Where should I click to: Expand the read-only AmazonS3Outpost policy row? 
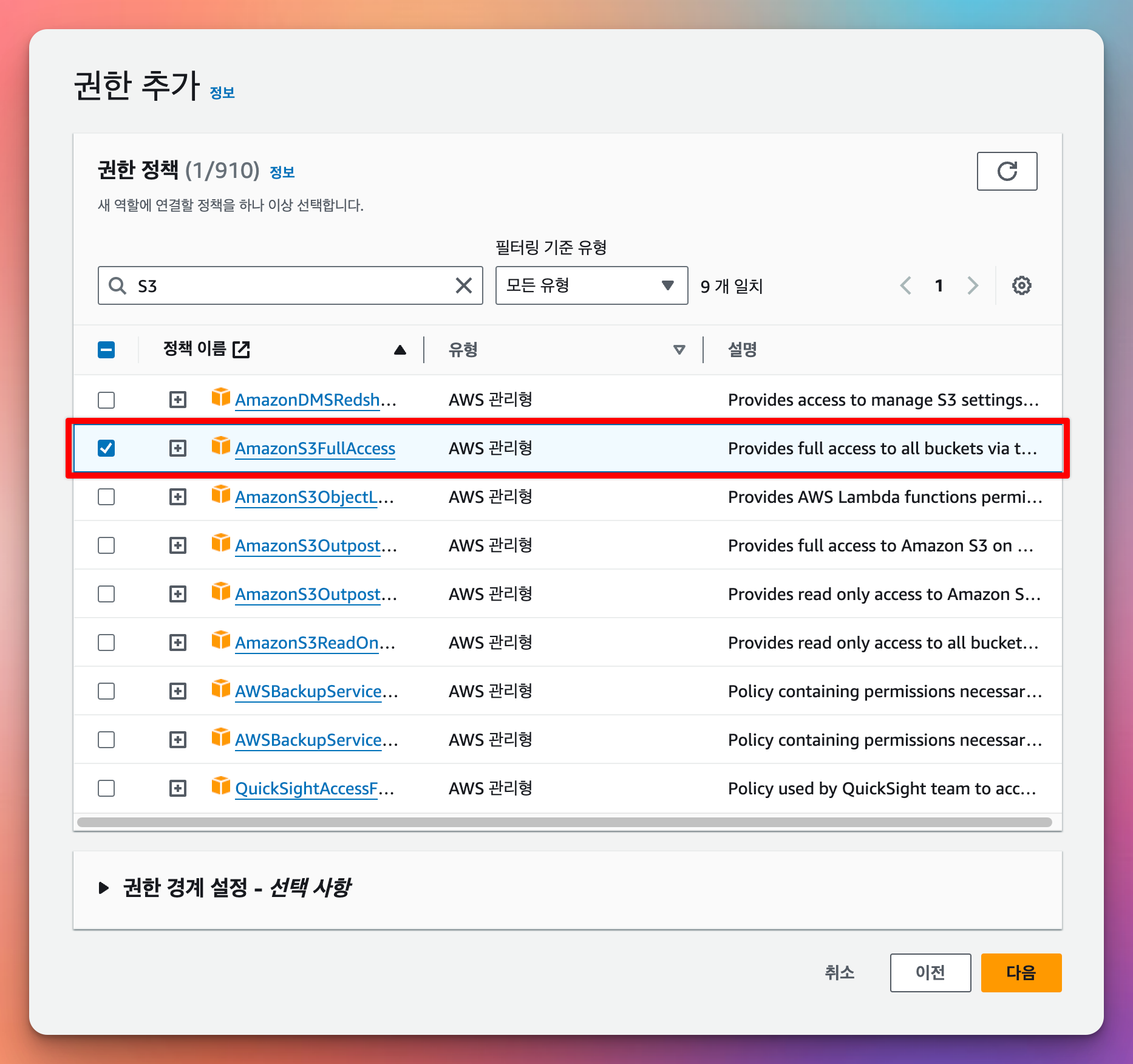(x=178, y=594)
